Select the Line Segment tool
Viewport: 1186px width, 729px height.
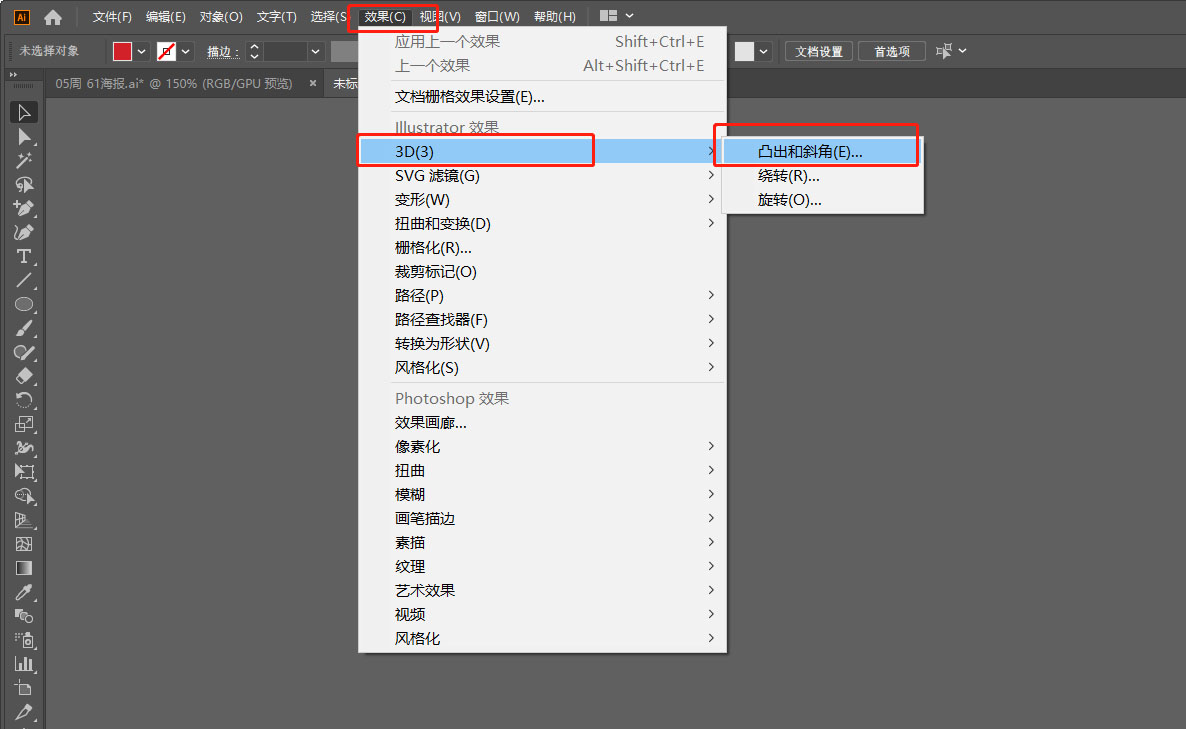tap(23, 281)
